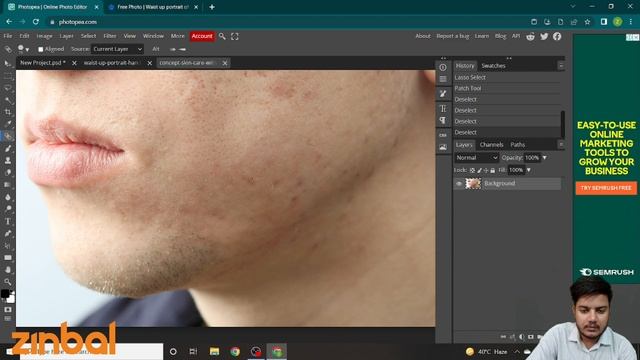Image resolution: width=640 pixels, height=360 pixels.
Task: Click the red Account button
Action: coord(202,36)
